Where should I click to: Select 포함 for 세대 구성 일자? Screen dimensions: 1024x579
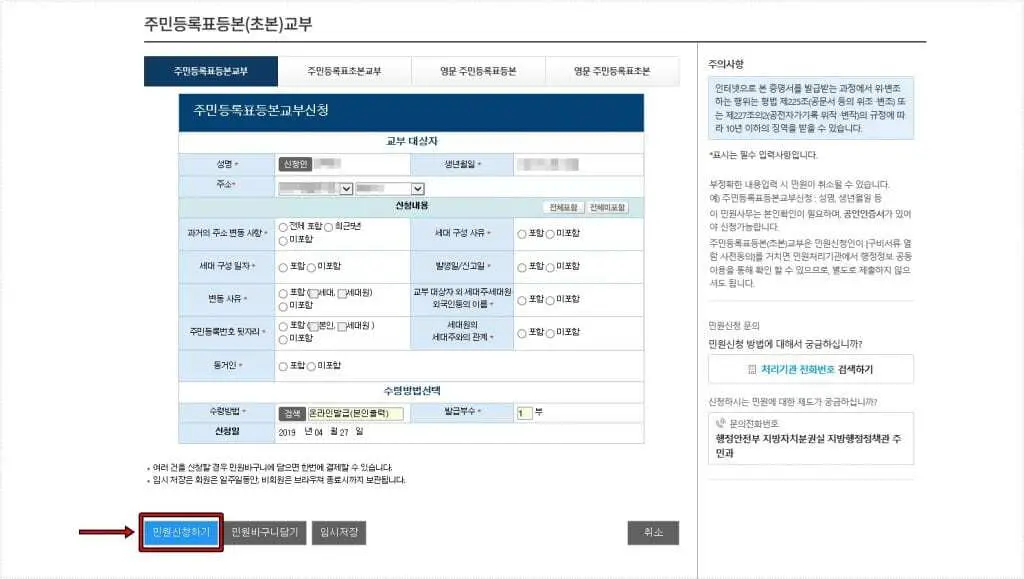(x=283, y=268)
